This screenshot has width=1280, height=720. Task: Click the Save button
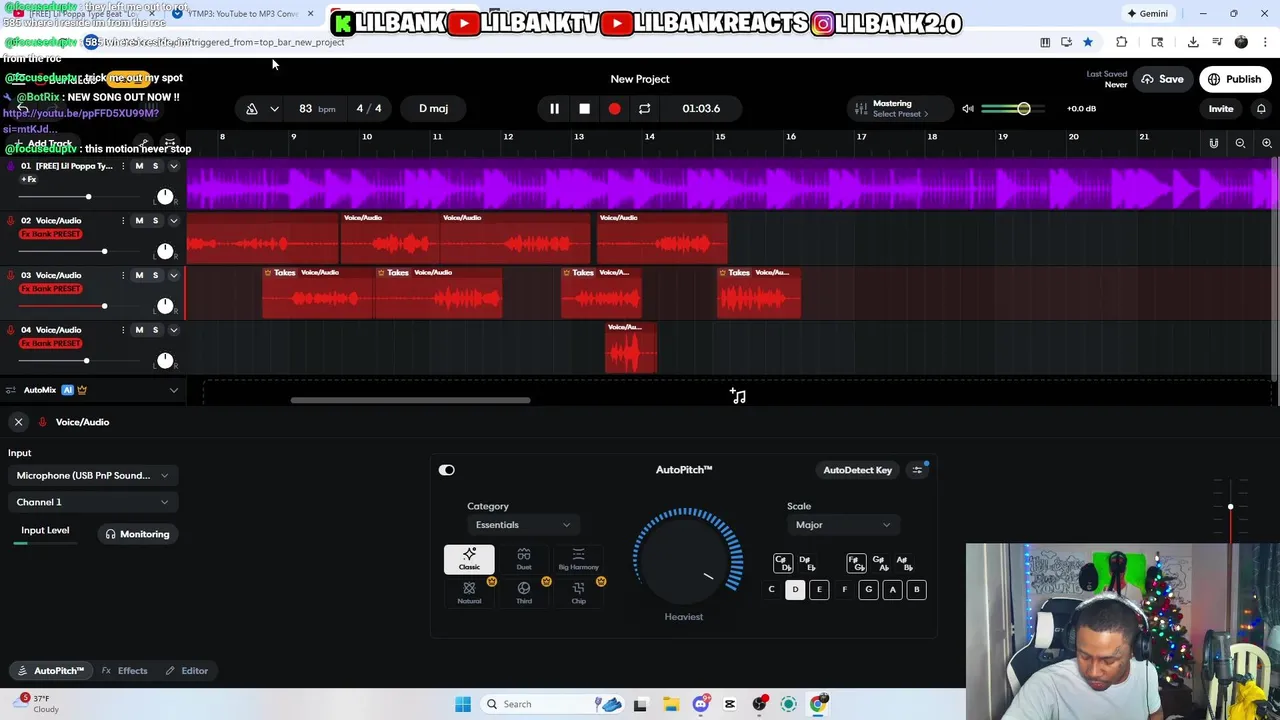1162,79
